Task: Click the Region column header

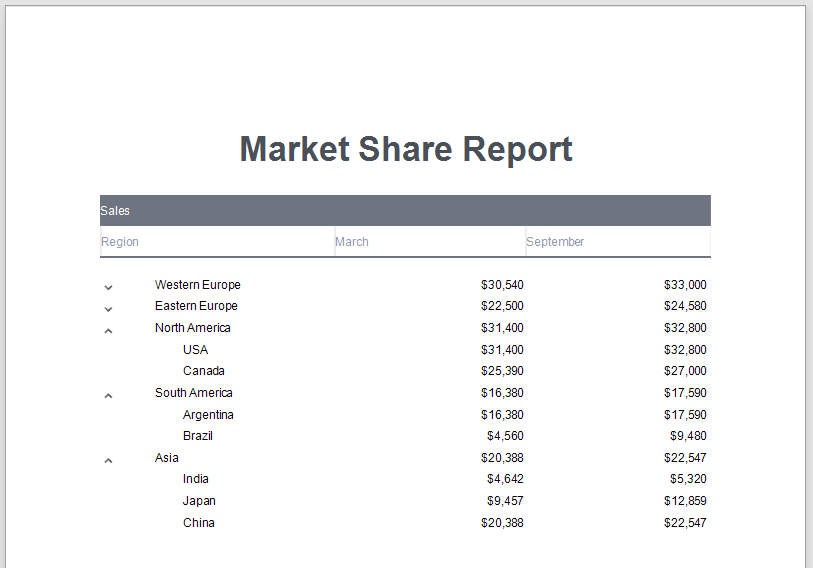Action: (120, 242)
